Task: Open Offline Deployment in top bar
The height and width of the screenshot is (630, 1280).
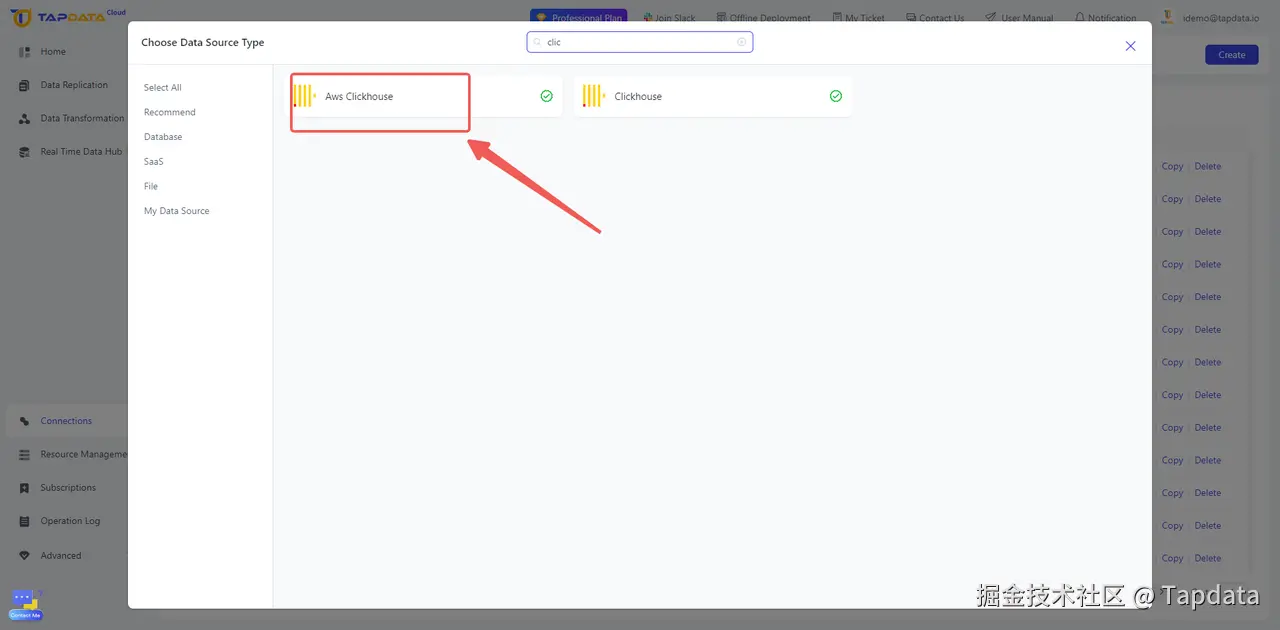Action: point(764,18)
